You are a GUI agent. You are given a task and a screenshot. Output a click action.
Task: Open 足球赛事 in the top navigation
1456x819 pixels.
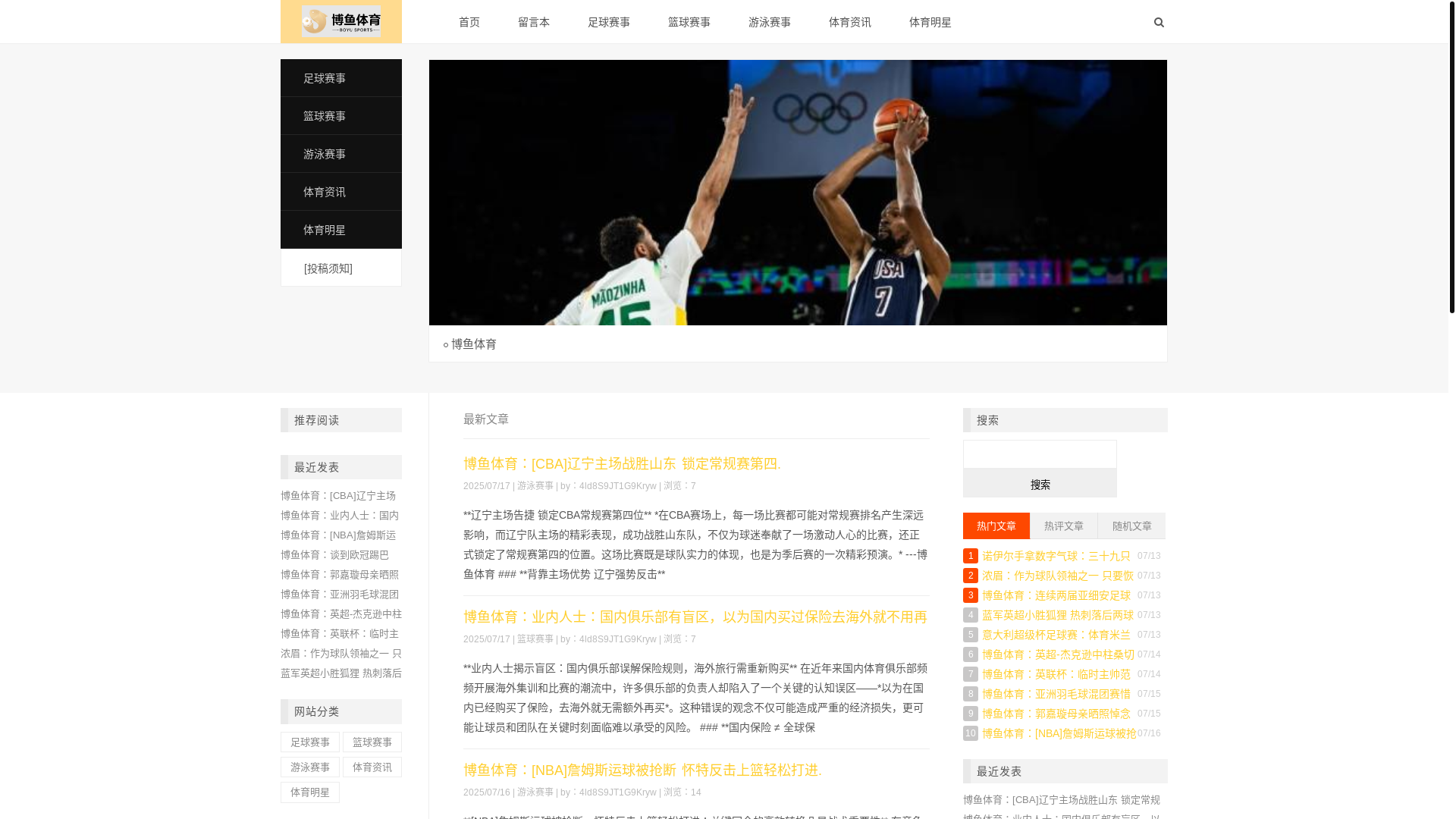(609, 22)
